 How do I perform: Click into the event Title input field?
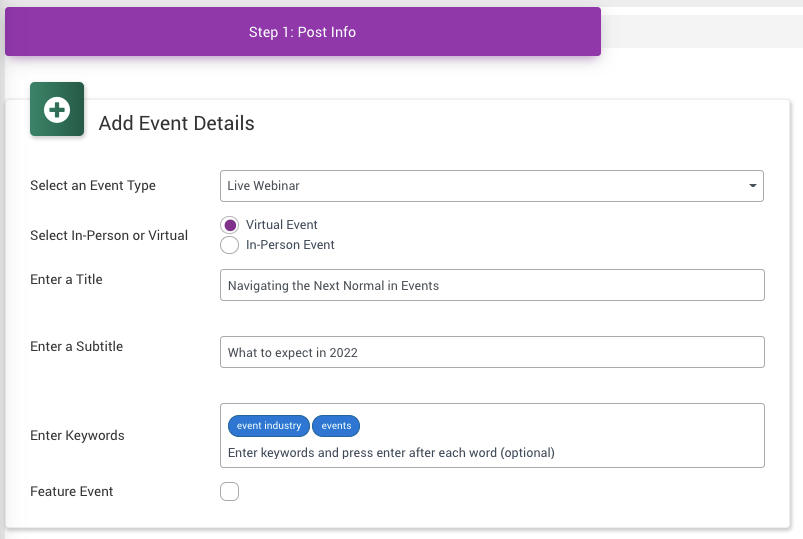pos(491,285)
